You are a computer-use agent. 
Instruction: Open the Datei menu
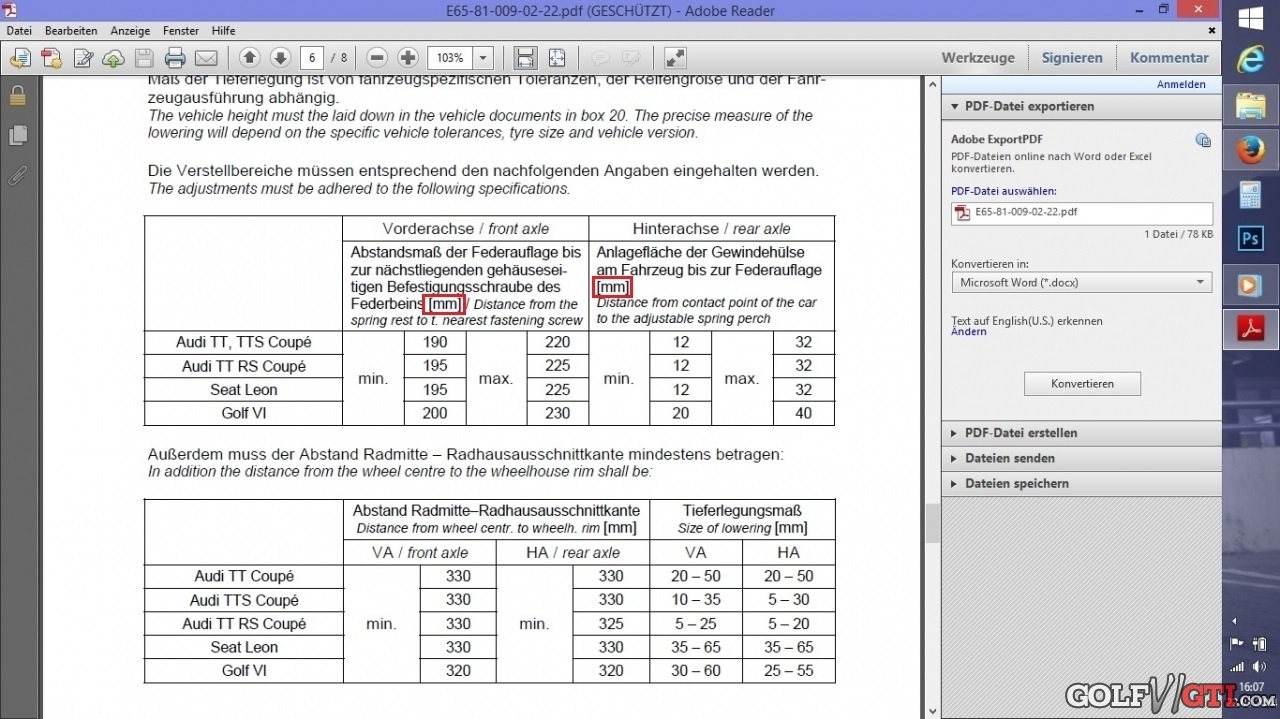(x=19, y=31)
